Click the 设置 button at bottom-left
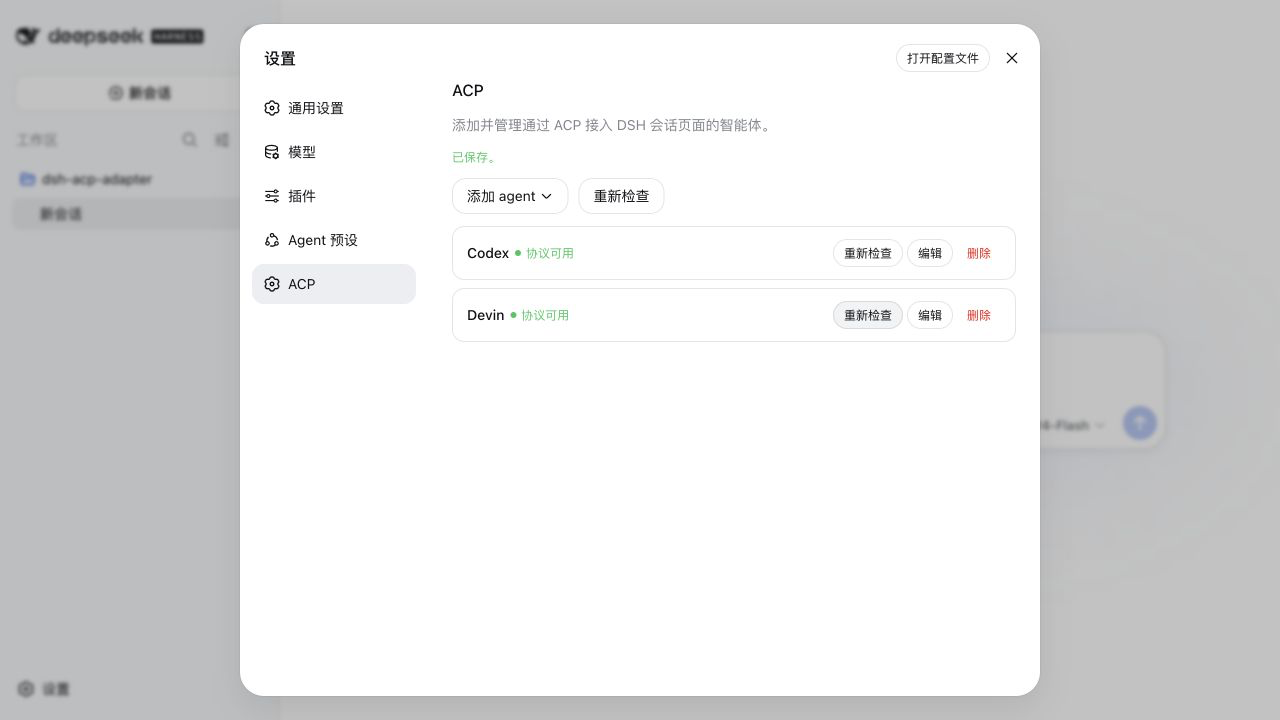This screenshot has height=720, width=1280. (x=44, y=689)
